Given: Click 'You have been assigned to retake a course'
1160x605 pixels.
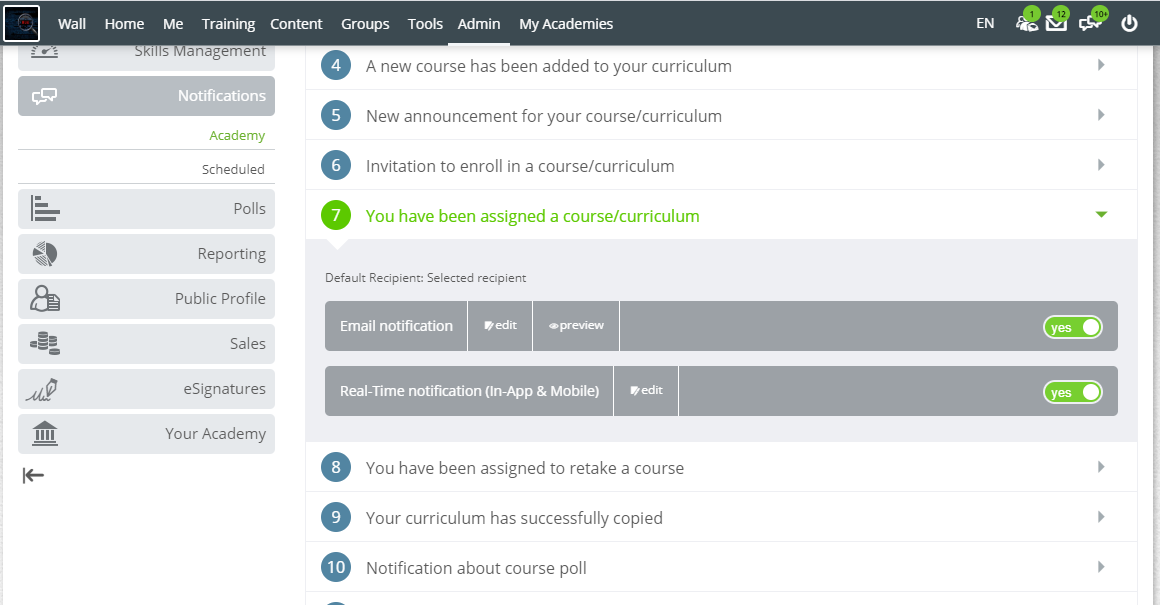Looking at the screenshot, I should click(525, 468).
